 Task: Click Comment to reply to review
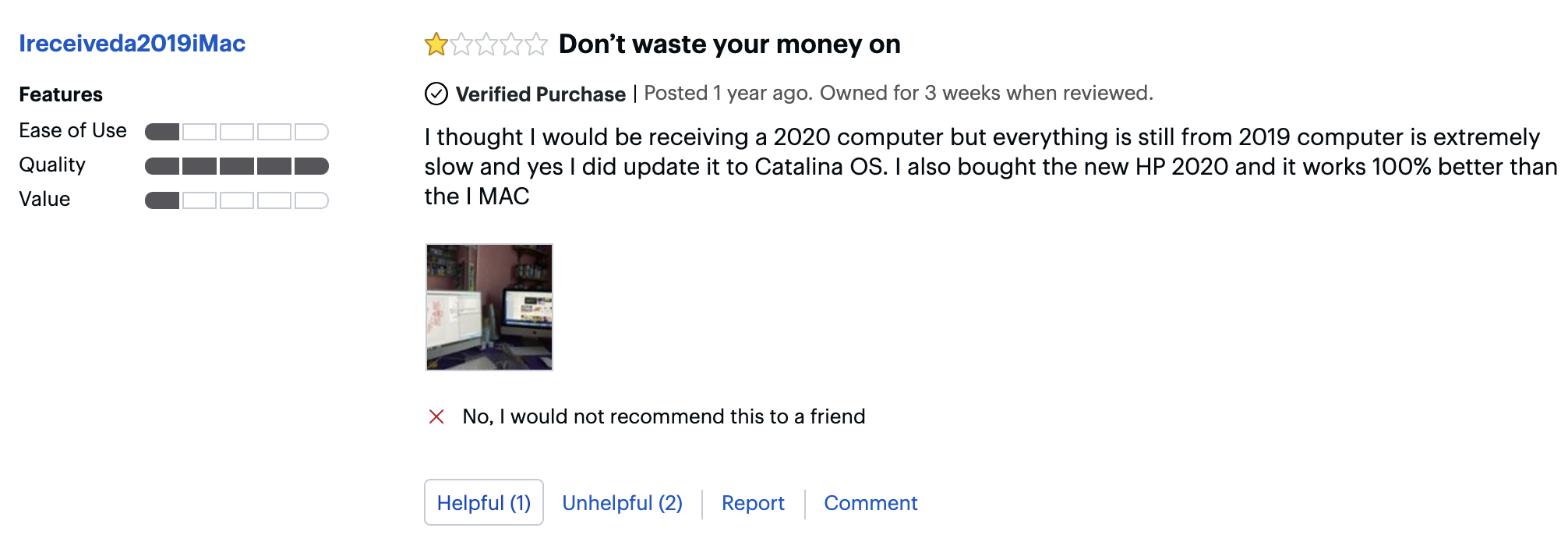click(x=871, y=503)
